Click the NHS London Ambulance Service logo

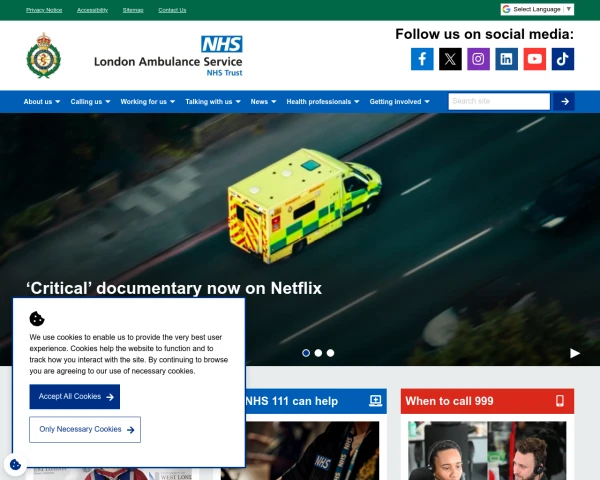(x=168, y=56)
